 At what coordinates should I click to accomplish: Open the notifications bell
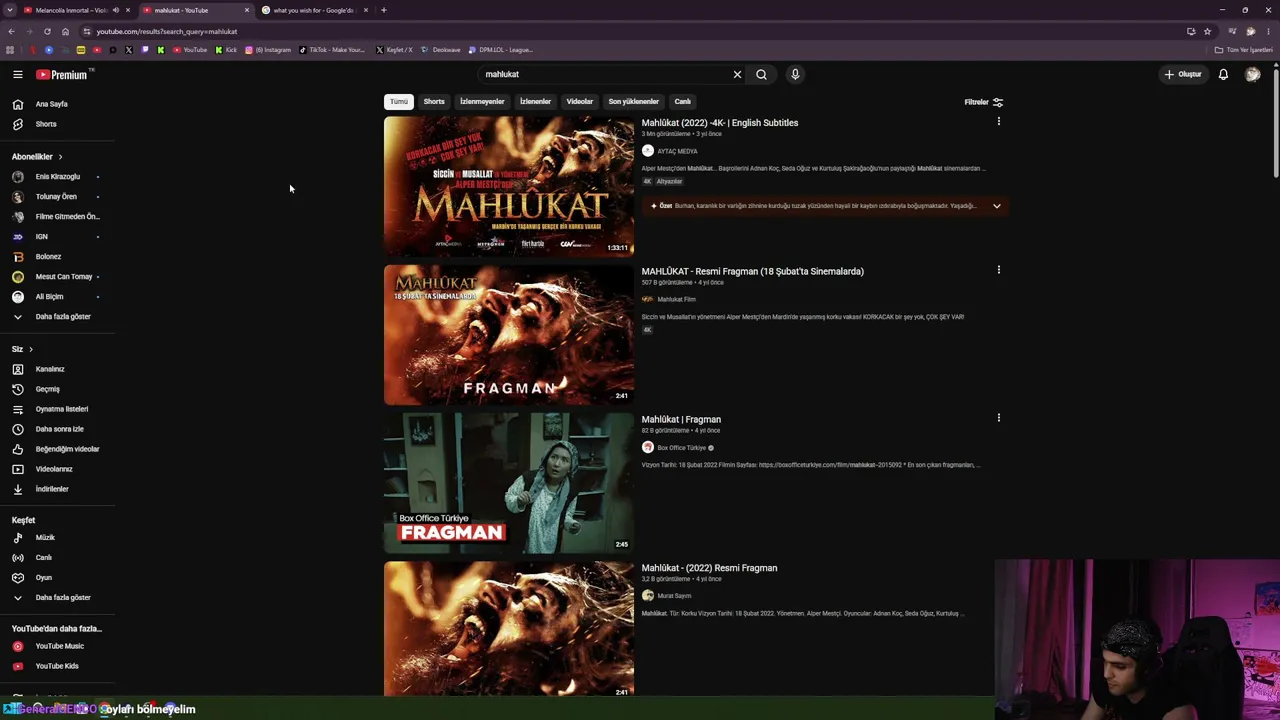1223,74
